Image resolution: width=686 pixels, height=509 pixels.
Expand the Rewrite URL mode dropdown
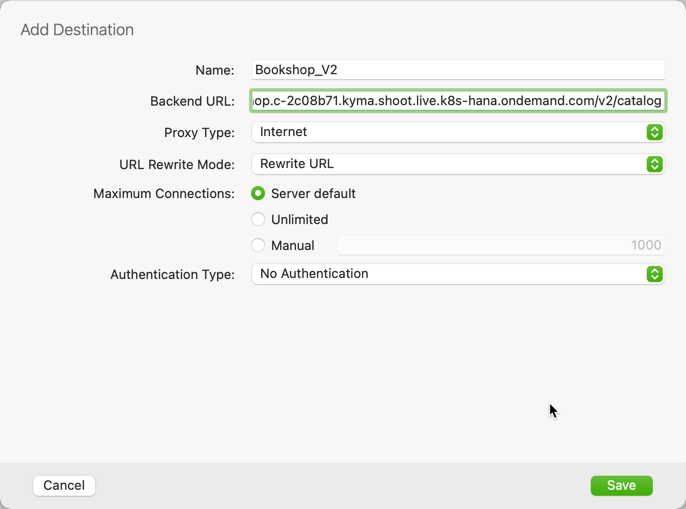click(450, 164)
